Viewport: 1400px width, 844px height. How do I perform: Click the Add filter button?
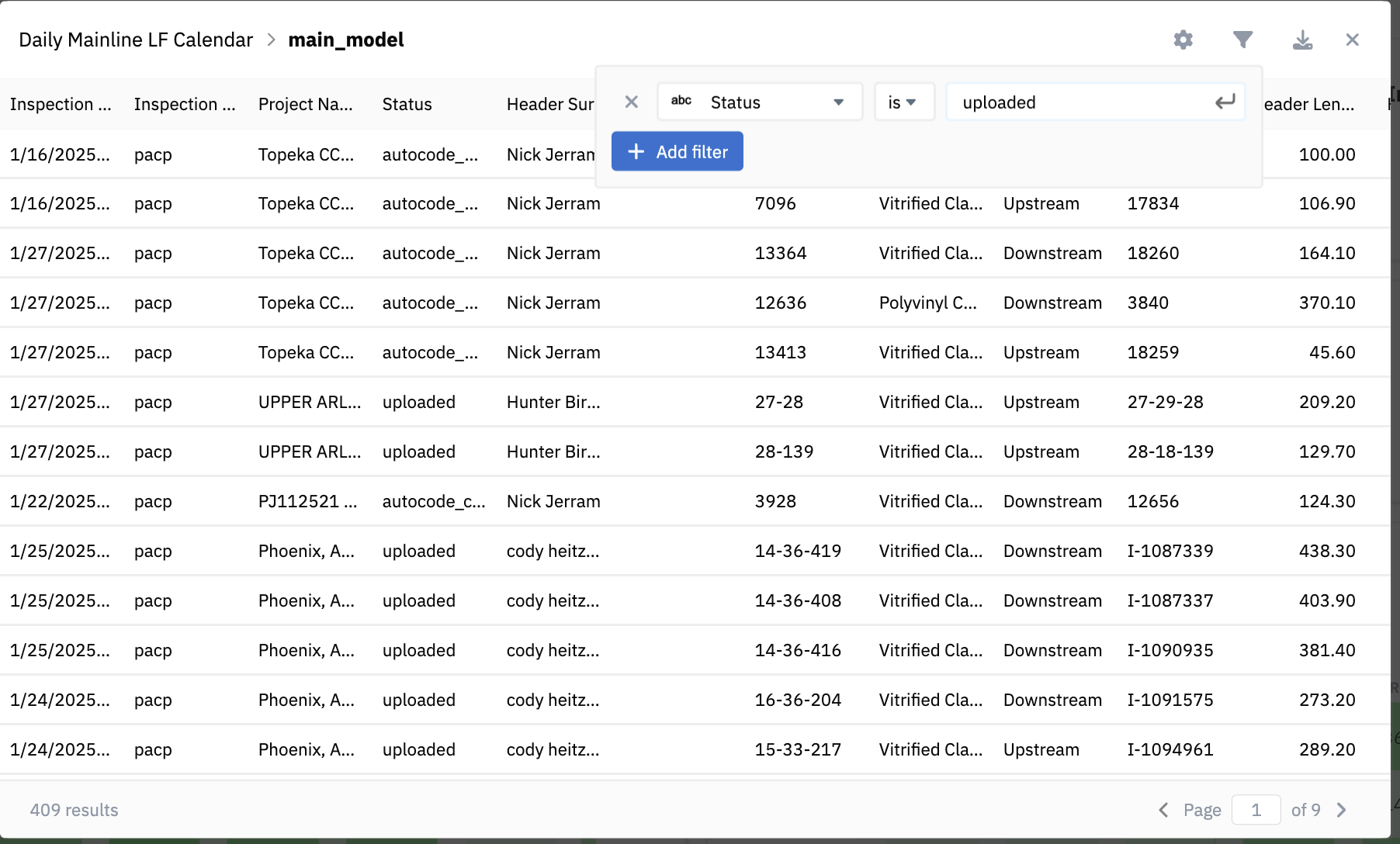pyautogui.click(x=677, y=151)
